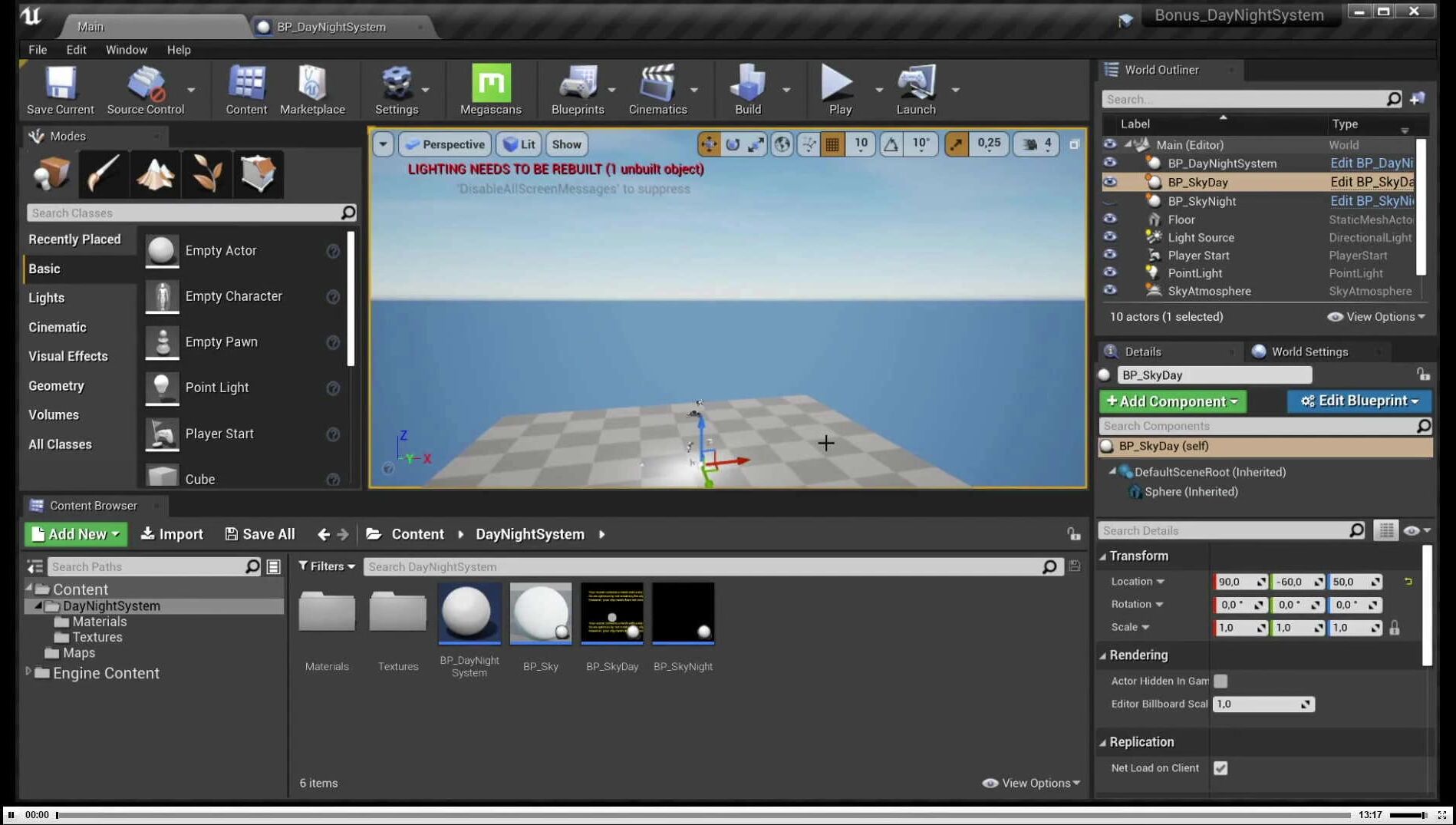Open the Add Component dropdown
The width and height of the screenshot is (1456, 825).
tap(1172, 401)
